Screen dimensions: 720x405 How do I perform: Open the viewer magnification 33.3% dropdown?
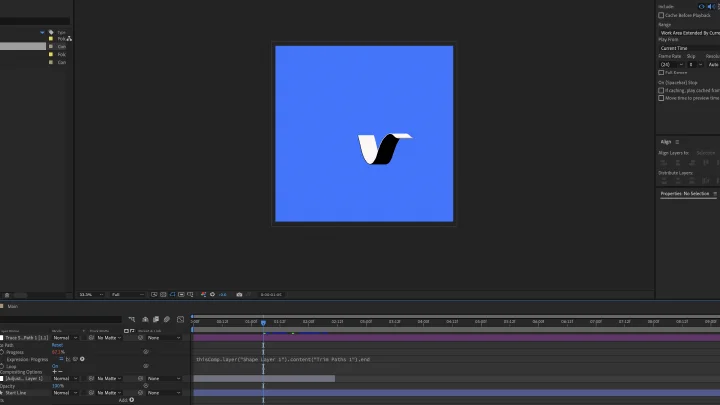tap(91, 295)
